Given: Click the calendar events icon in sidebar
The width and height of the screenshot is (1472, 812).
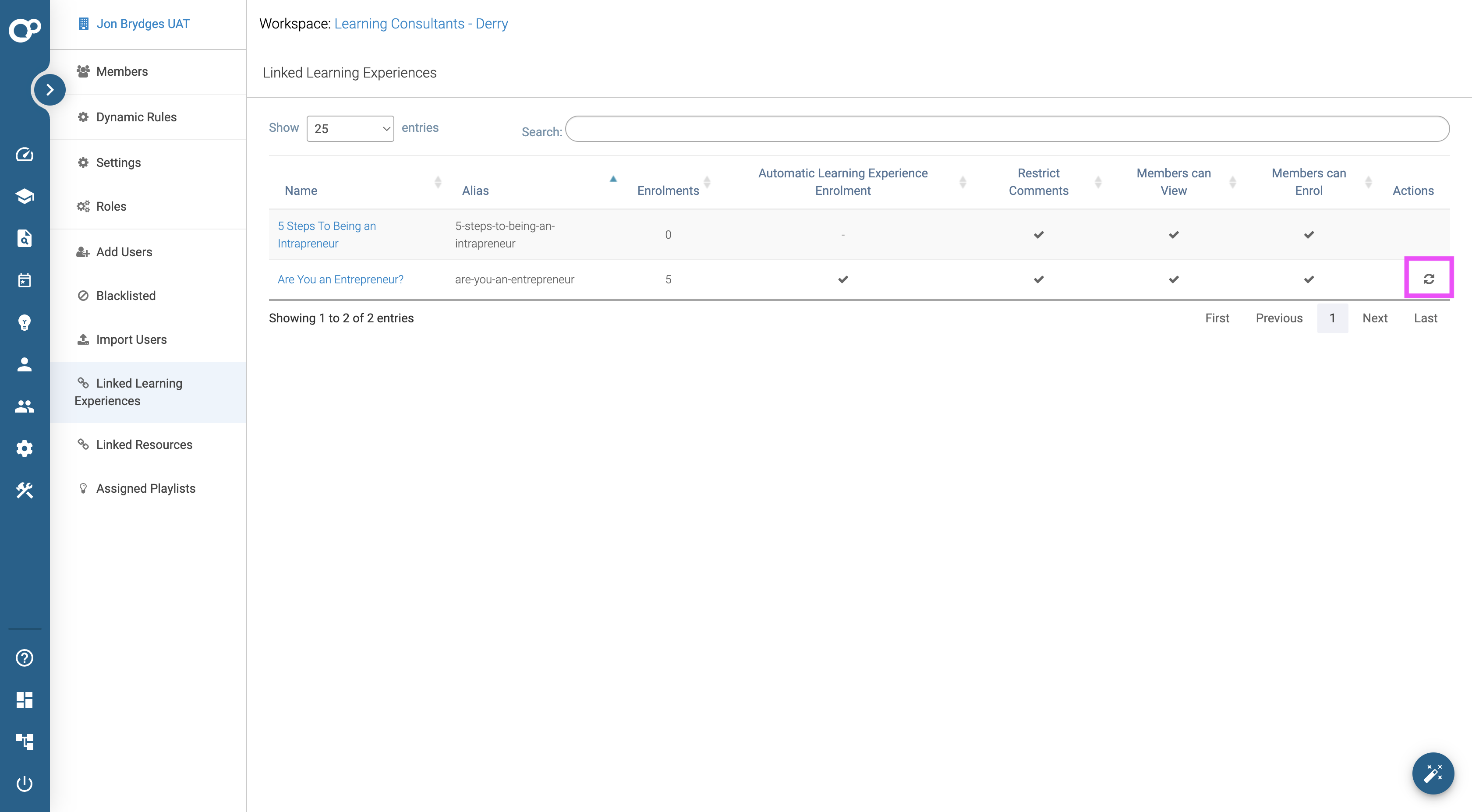Looking at the screenshot, I should point(24,280).
